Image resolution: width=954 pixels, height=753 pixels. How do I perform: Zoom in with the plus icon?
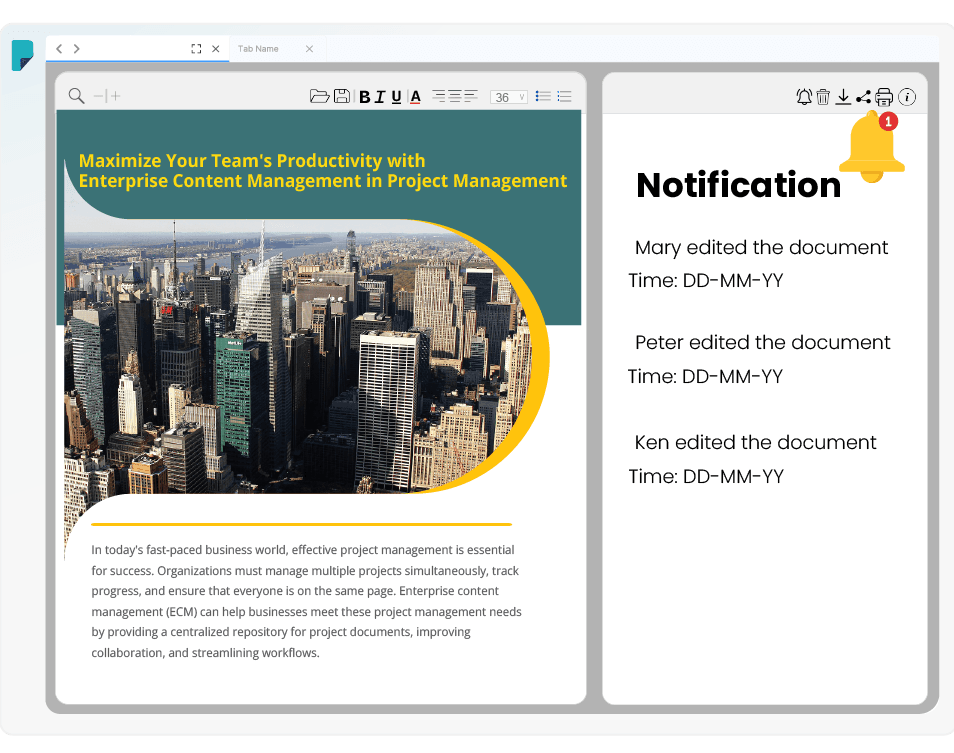[x=116, y=96]
